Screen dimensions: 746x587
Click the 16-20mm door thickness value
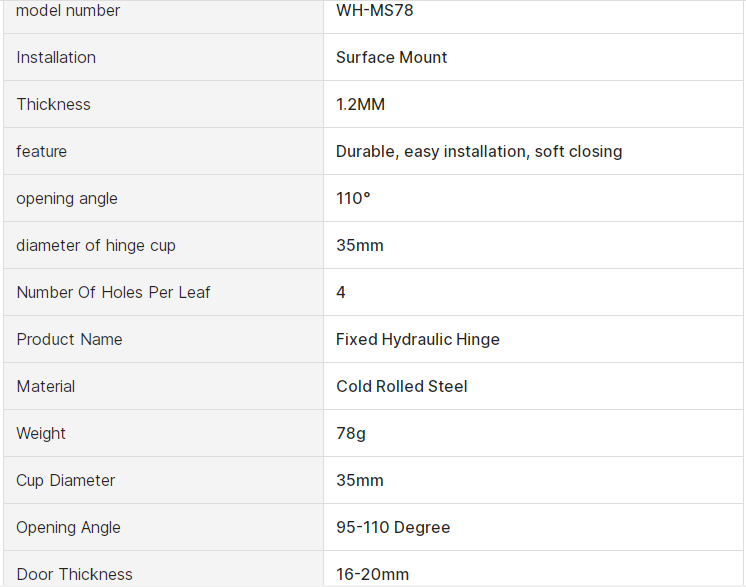tap(372, 574)
